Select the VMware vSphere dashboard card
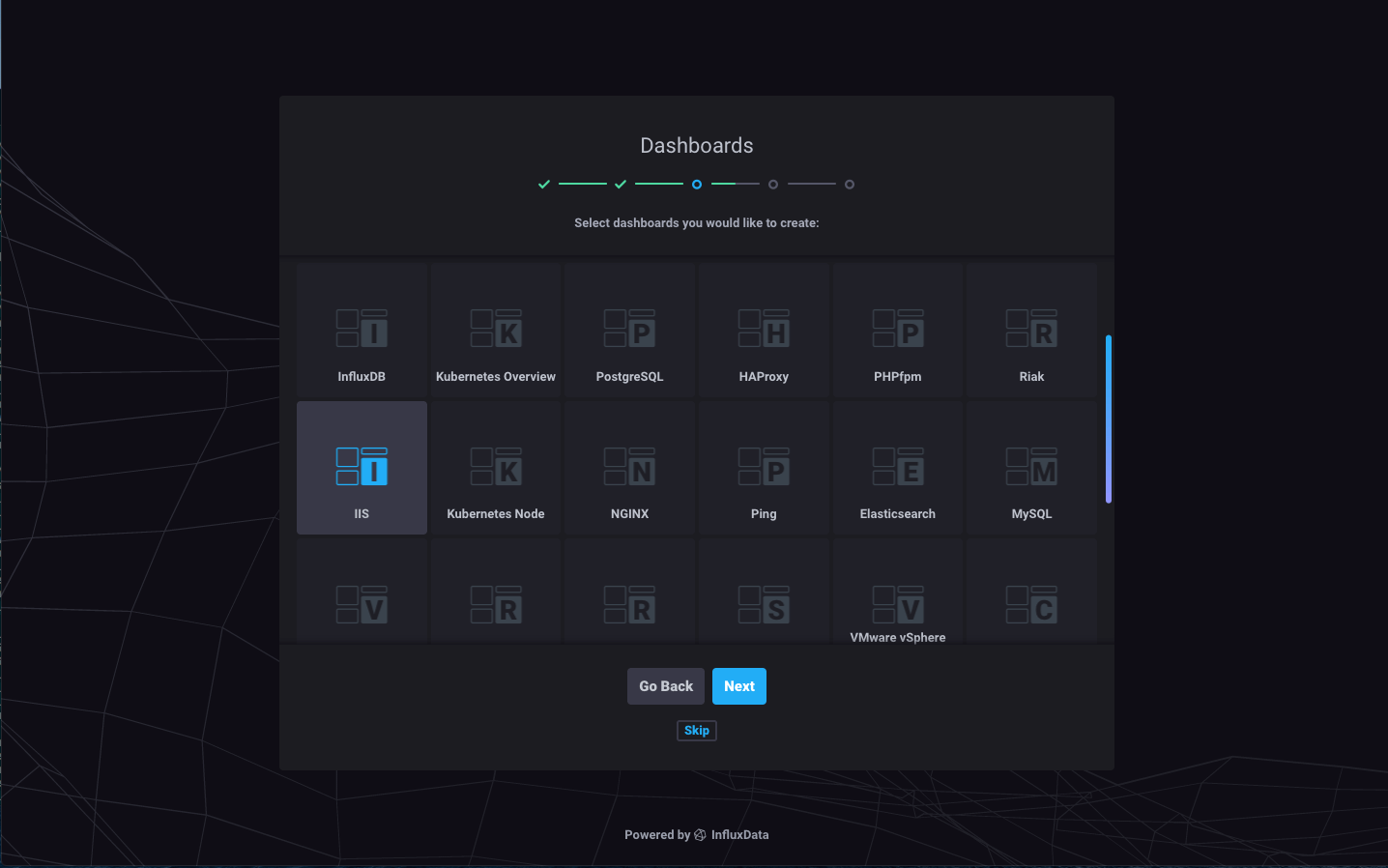The height and width of the screenshot is (868, 1388). (898, 592)
